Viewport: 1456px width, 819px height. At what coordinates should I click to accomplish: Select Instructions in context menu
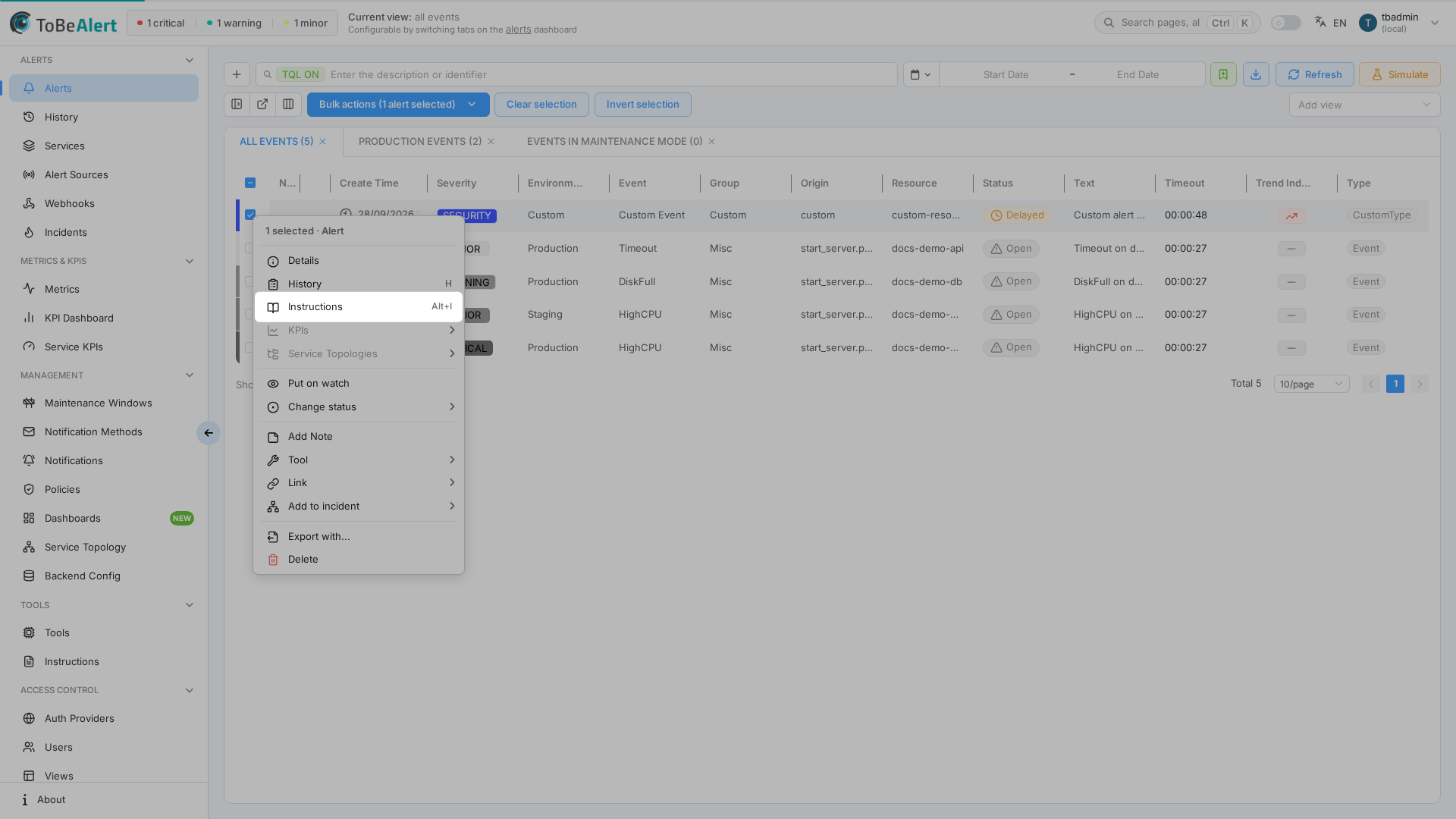click(359, 307)
